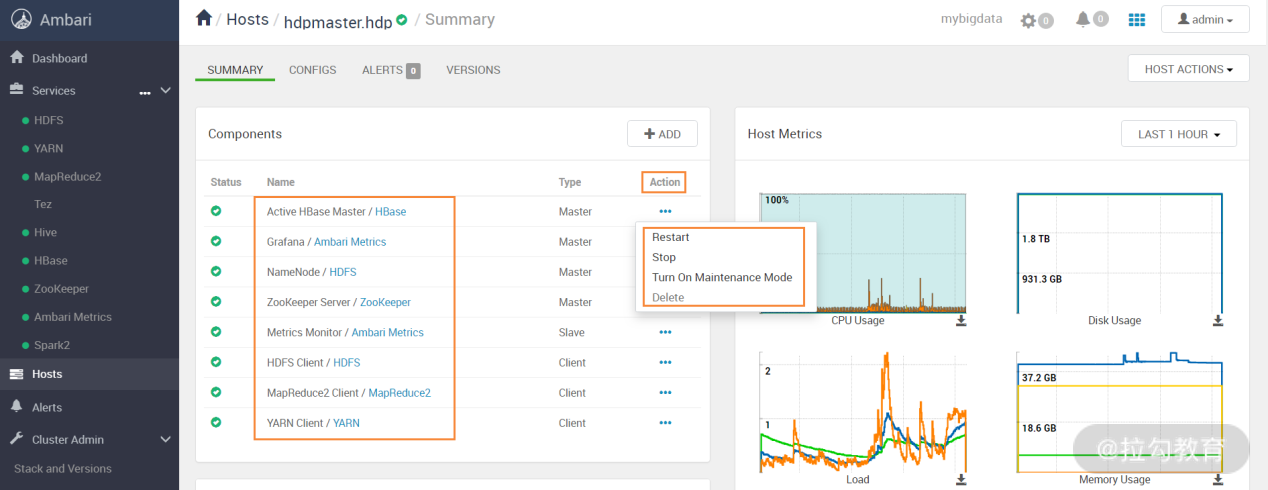Follow the ZooKeeper service link in components
The width and height of the screenshot is (1268, 490).
pyautogui.click(x=385, y=302)
